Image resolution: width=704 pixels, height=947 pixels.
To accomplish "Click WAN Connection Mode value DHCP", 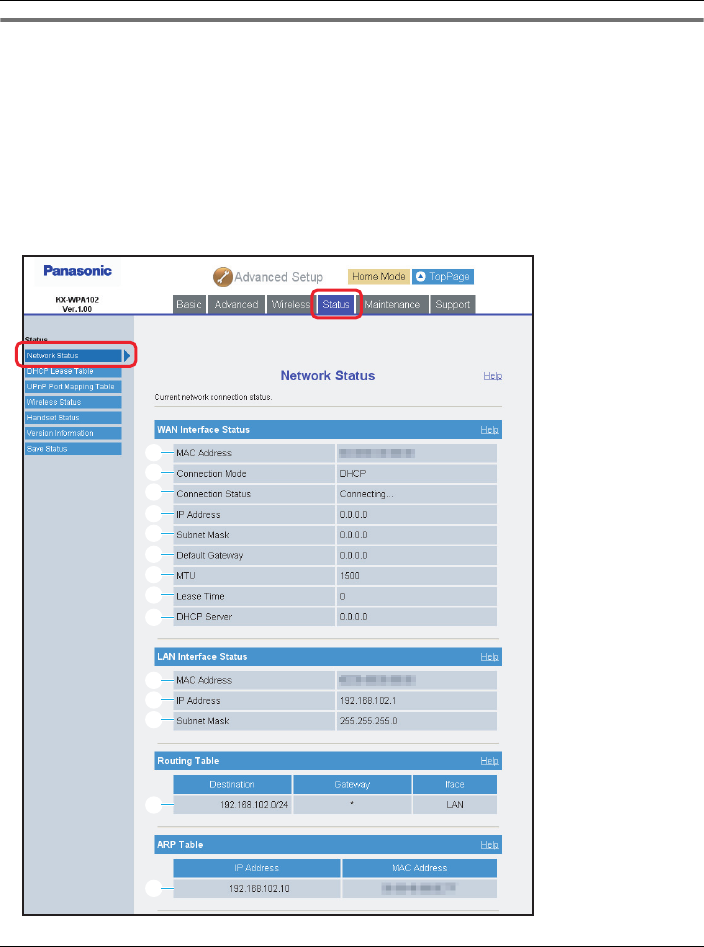I will click(353, 474).
